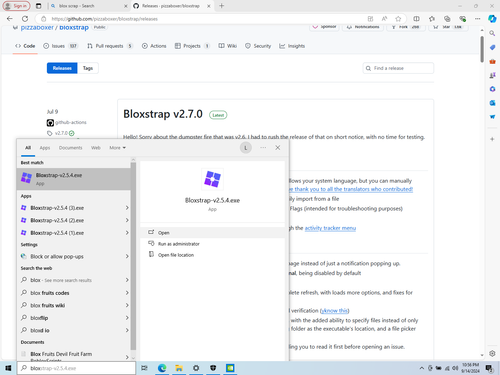The image size is (500, 375).
Task: Open Microsoft Edge from taskbar
Action: pyautogui.click(x=162, y=368)
